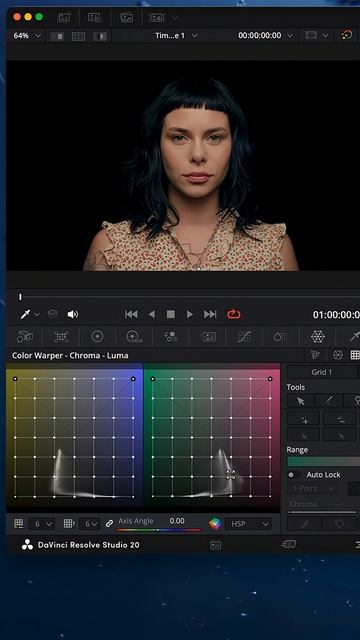Switch warper to hexagon mesh view
This screenshot has height=640, width=360.
pos(338,355)
